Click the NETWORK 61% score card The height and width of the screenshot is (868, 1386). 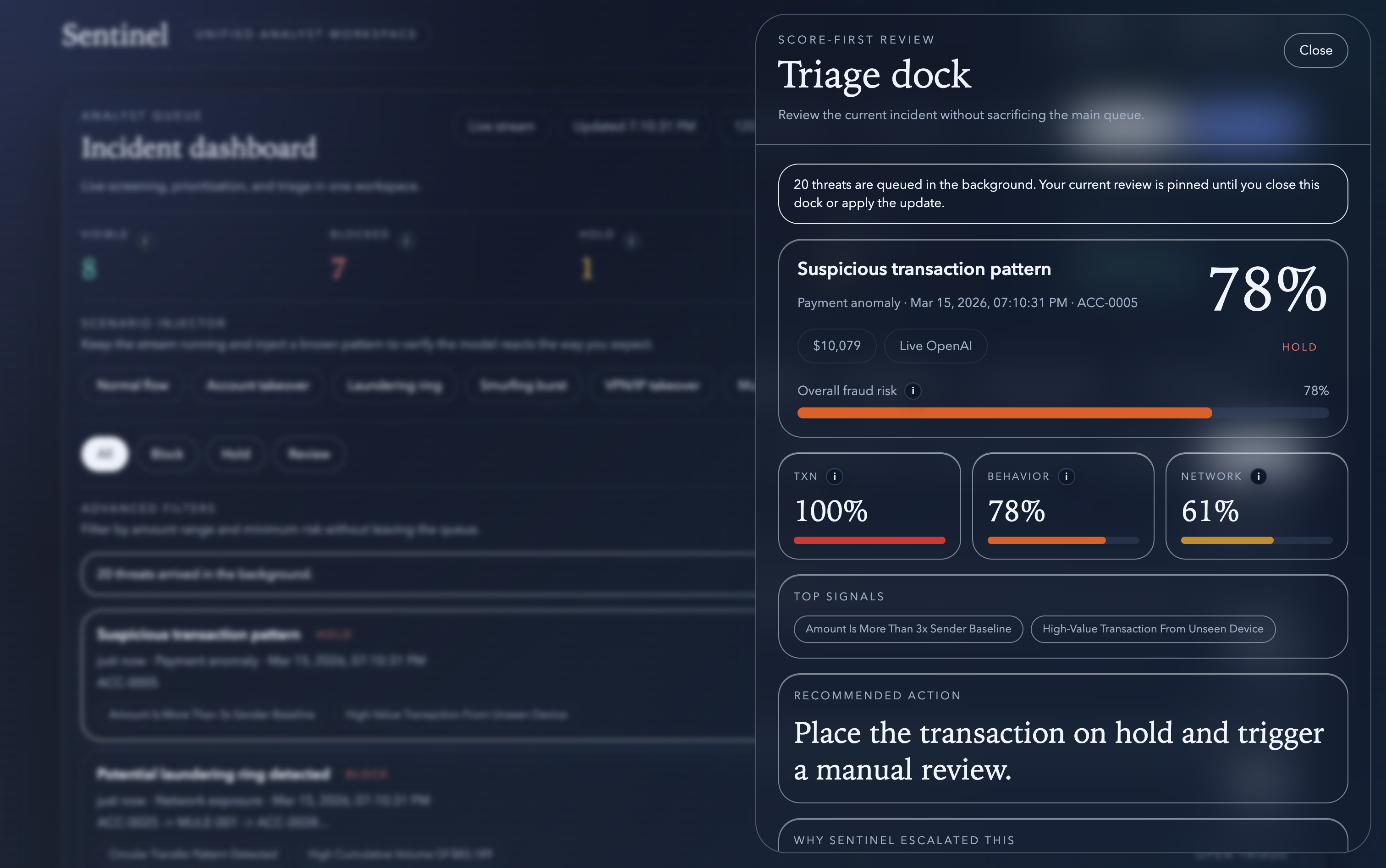1256,506
